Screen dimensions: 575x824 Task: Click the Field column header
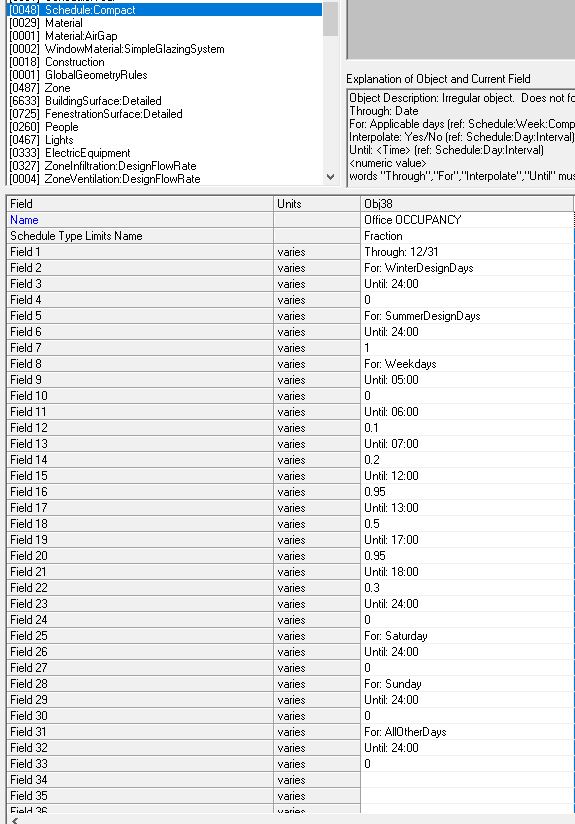click(140, 204)
